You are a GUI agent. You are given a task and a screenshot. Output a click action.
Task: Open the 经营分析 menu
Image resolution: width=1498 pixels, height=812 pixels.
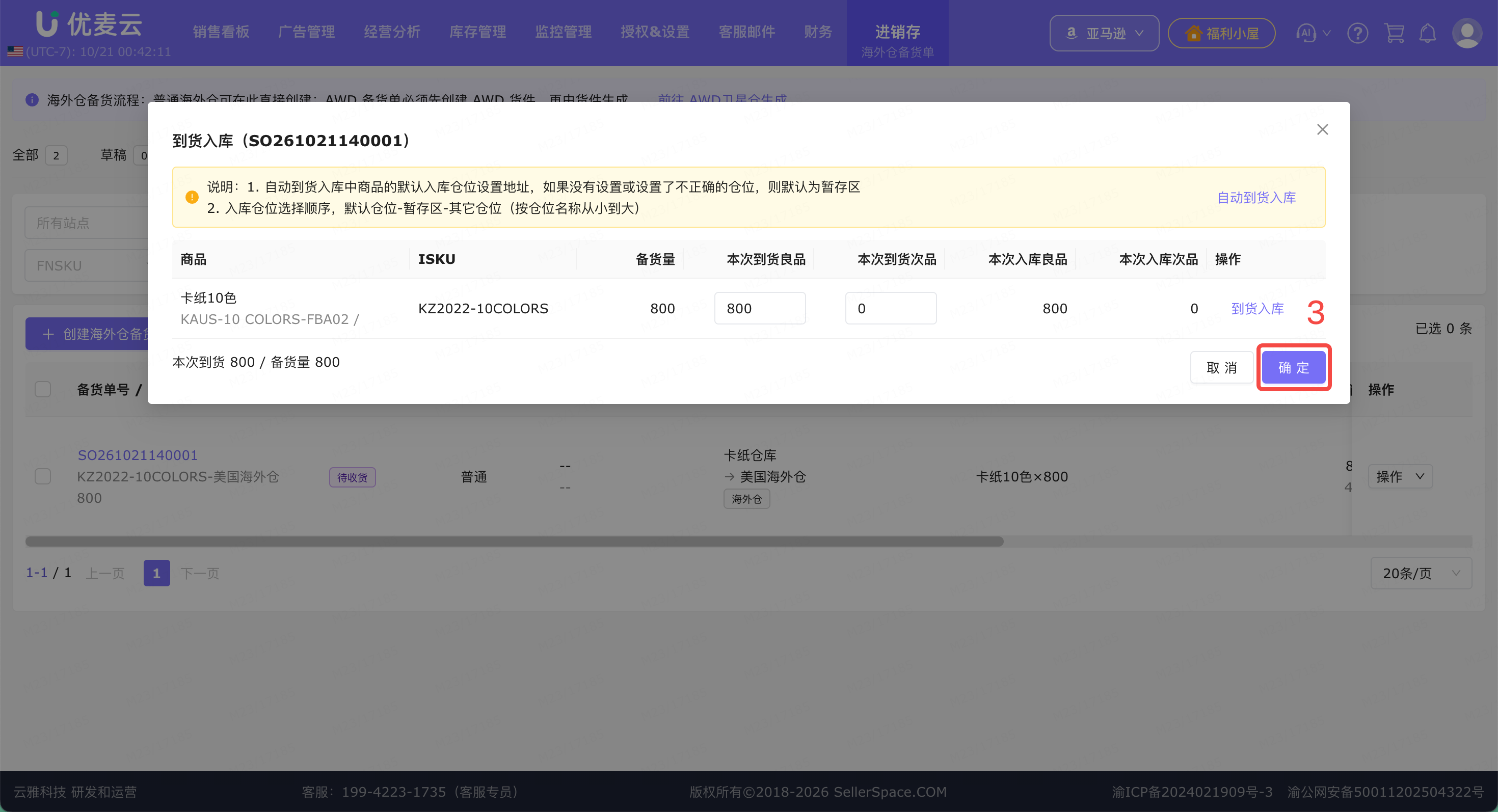click(392, 32)
